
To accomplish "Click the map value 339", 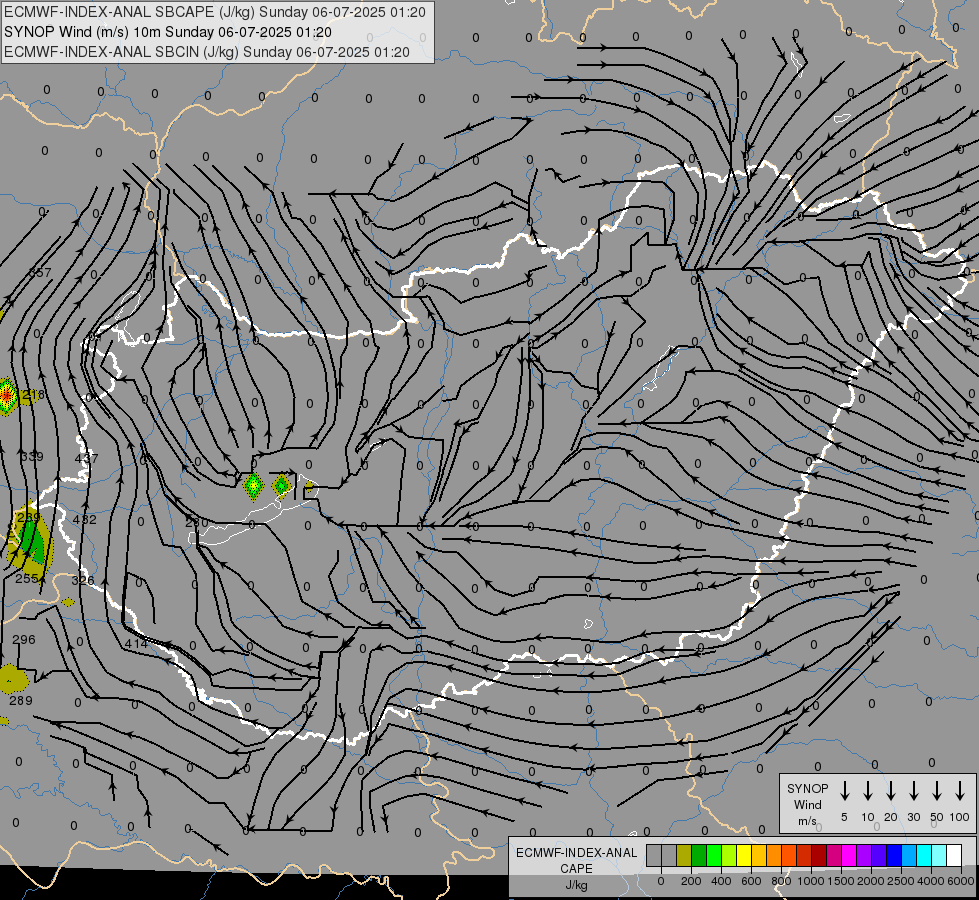I will point(32,457).
